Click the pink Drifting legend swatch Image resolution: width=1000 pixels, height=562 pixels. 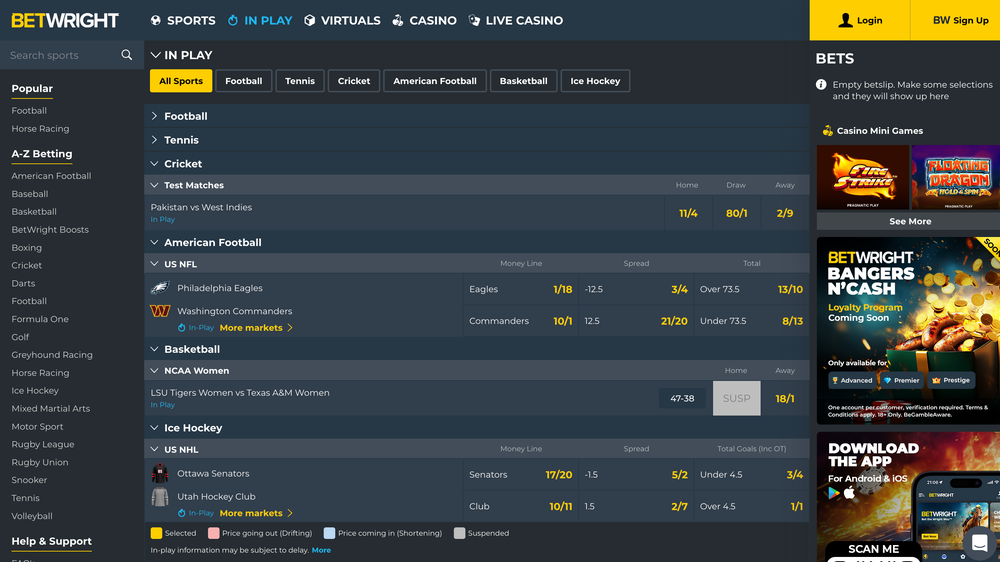click(214, 533)
